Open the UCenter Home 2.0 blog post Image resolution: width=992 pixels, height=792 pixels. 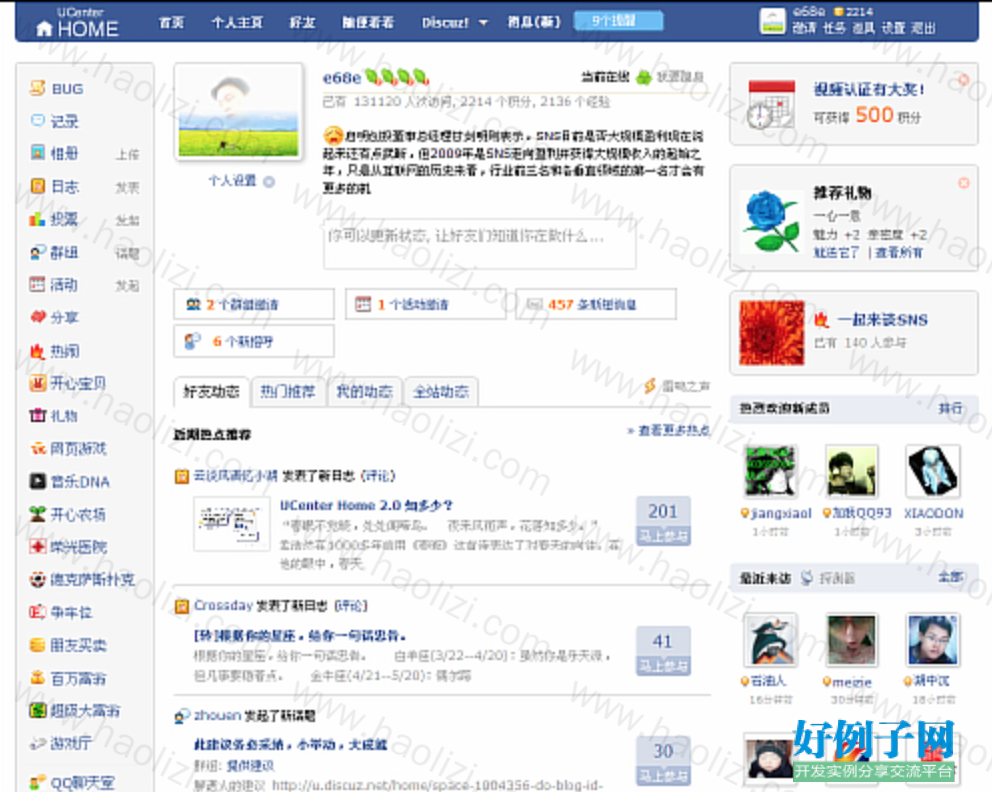(366, 505)
